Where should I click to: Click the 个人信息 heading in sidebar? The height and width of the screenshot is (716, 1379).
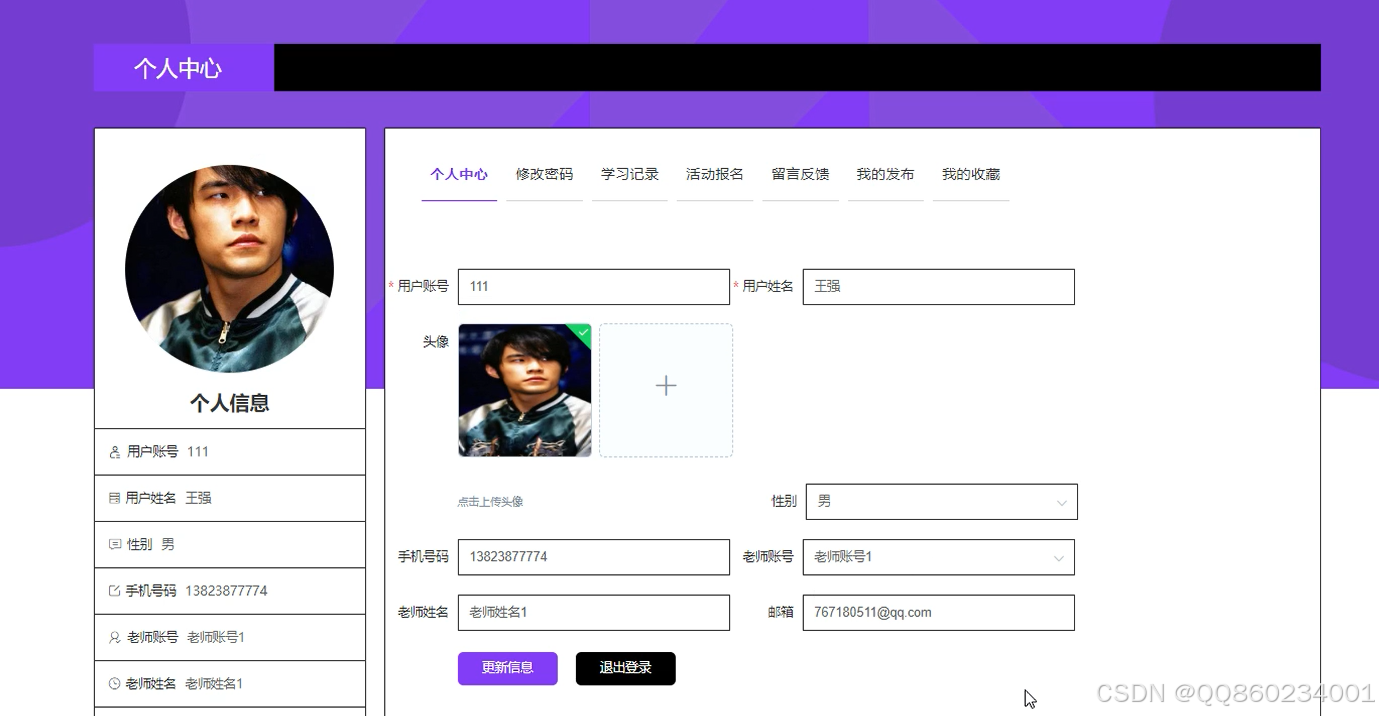pyautogui.click(x=230, y=403)
